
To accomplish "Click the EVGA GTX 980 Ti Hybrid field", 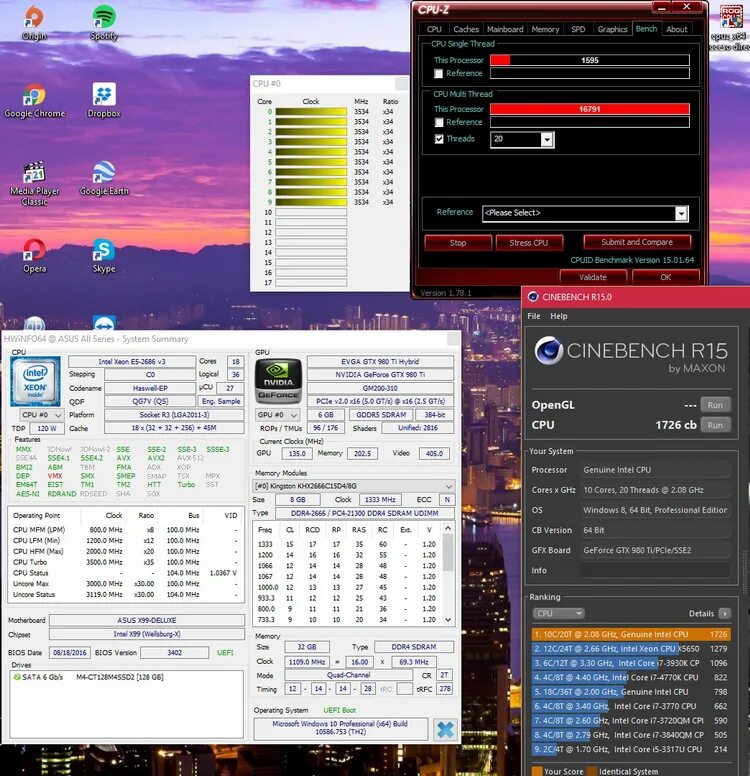I will (380, 362).
